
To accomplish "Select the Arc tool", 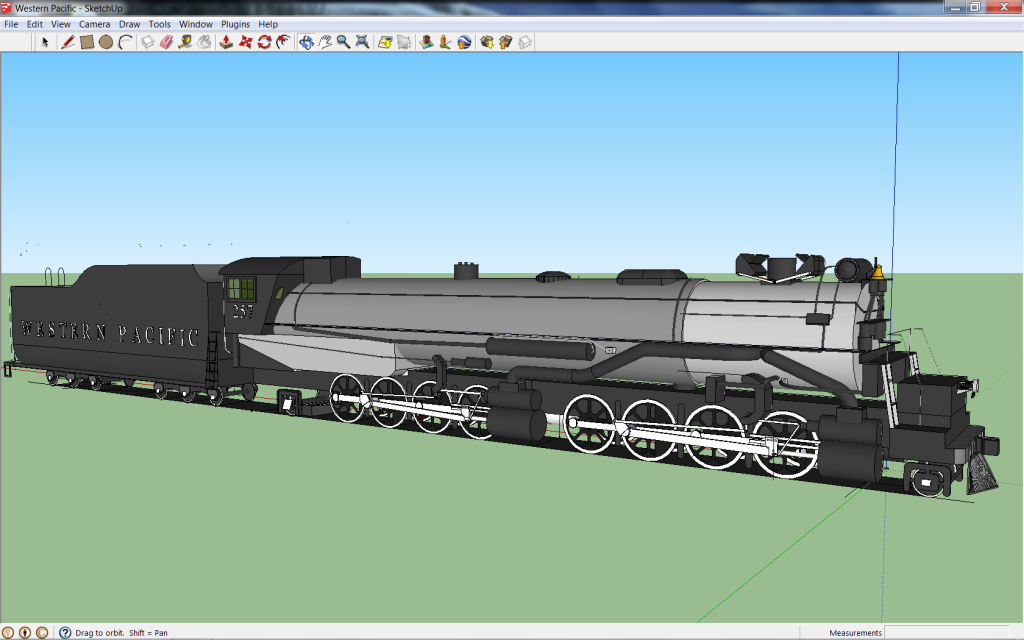I will click(125, 42).
